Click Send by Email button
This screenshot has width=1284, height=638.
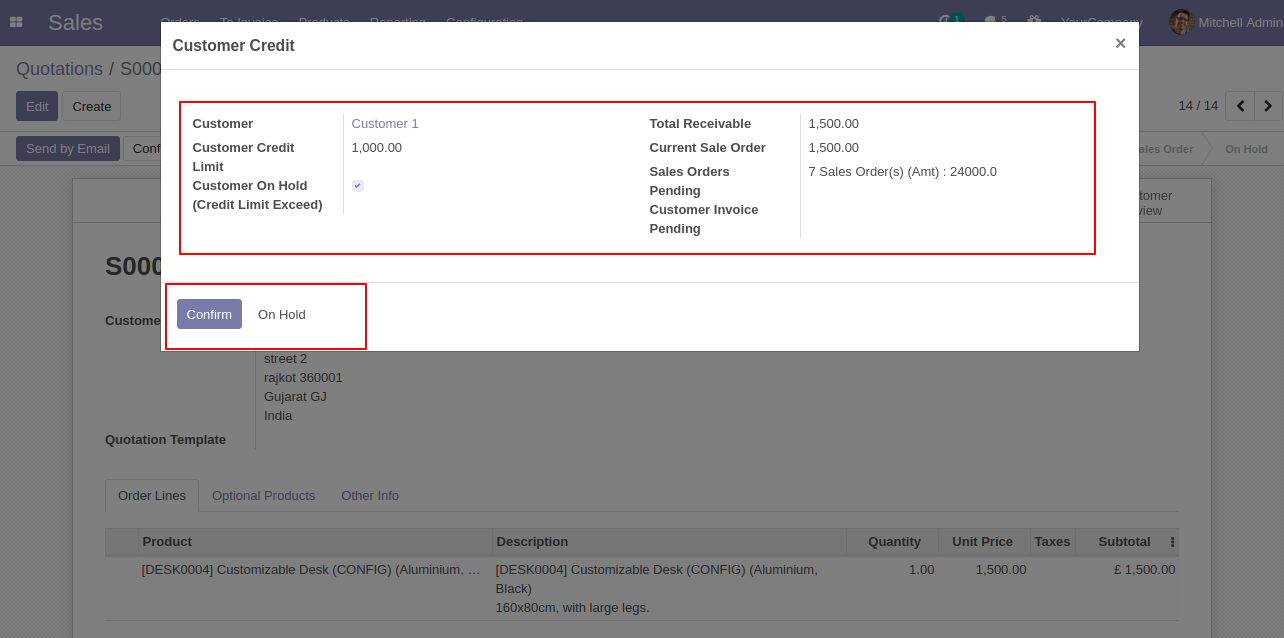point(68,148)
